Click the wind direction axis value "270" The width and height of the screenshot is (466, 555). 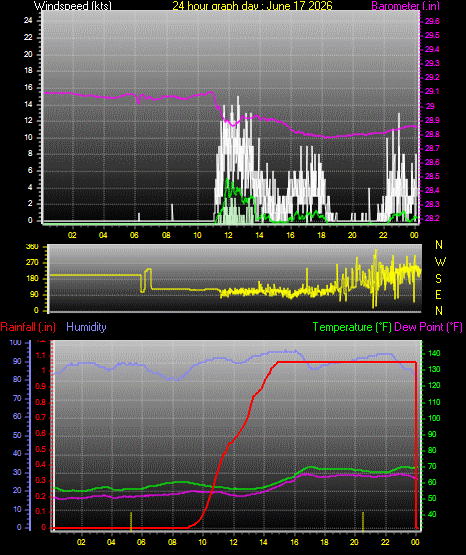tap(32, 263)
